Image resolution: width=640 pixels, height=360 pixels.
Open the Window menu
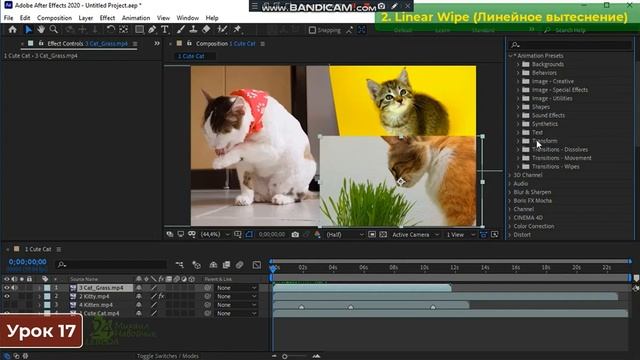[188, 18]
